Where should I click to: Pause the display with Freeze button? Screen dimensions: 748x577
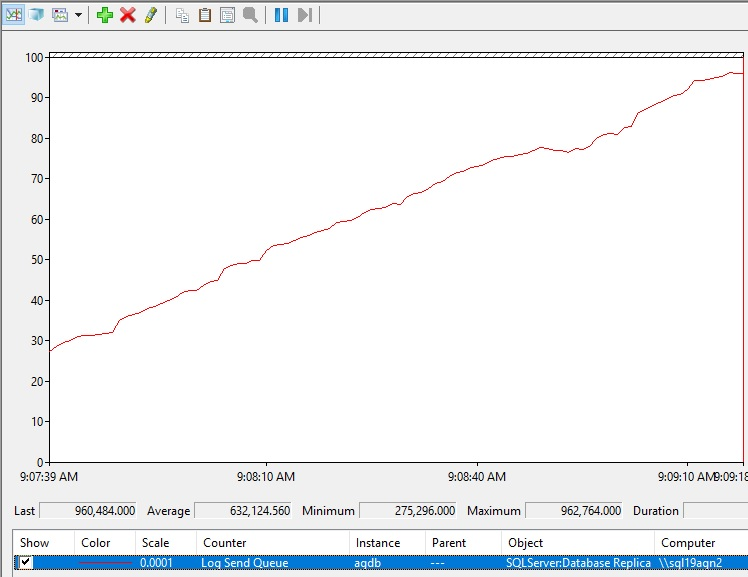(x=281, y=15)
